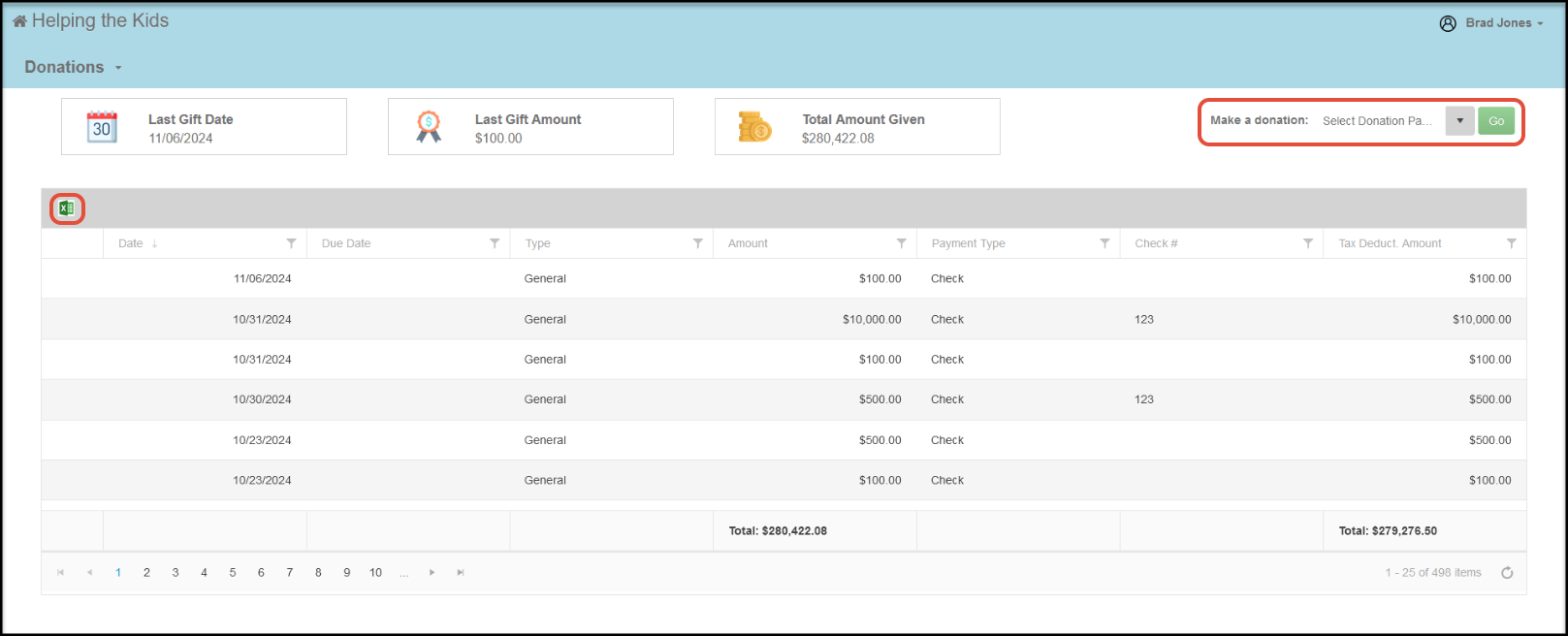This screenshot has height=636, width=1568.
Task: Click the coins icon in Total Amount Given card
Action: 754,127
